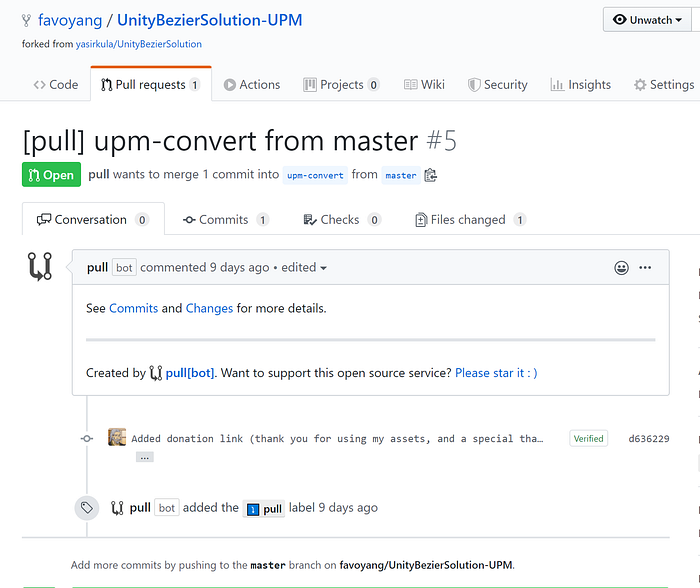Viewport: 700px width, 588px height.
Task: Expand the edited history dropdown
Action: click(304, 267)
